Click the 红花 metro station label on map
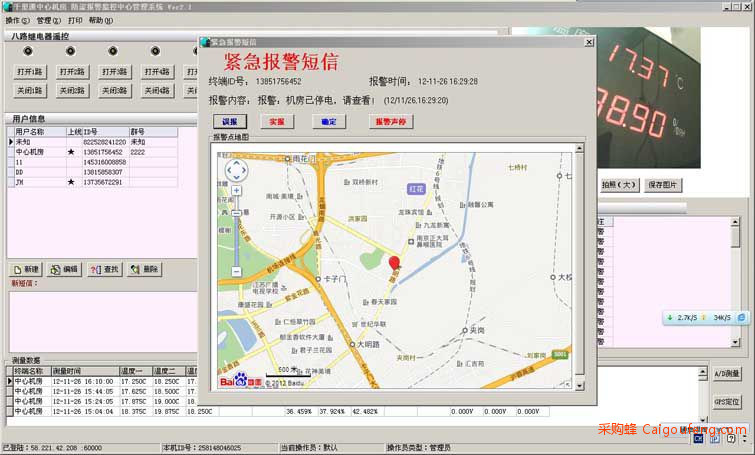Image resolution: width=755 pixels, height=455 pixels. point(417,189)
